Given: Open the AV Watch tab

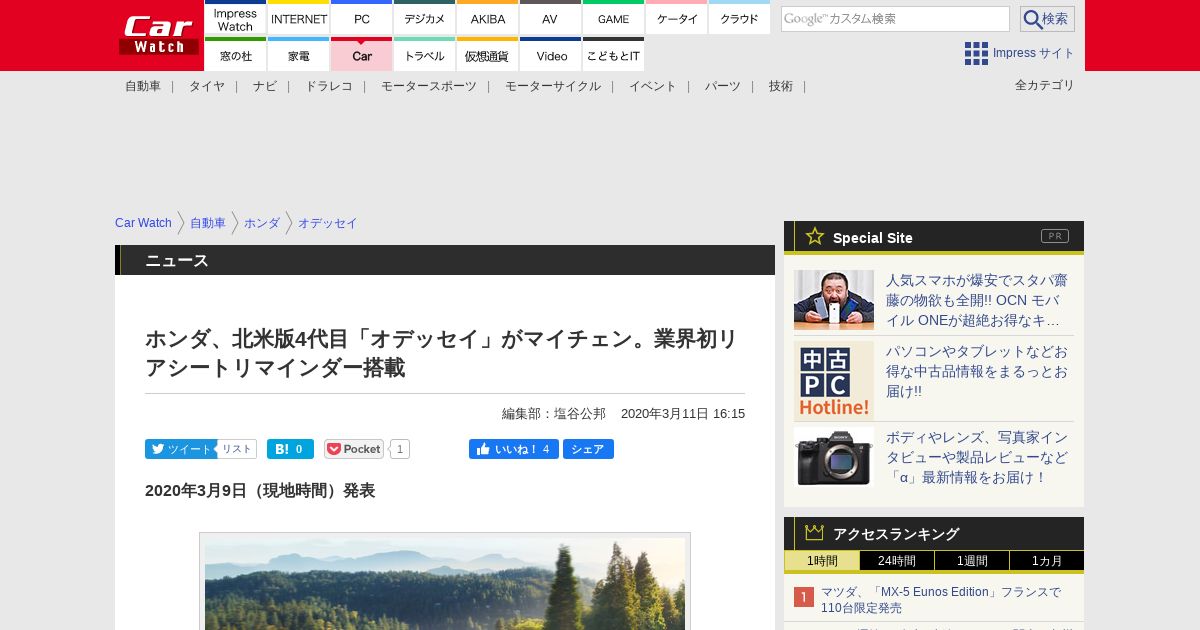Looking at the screenshot, I should click(550, 18).
